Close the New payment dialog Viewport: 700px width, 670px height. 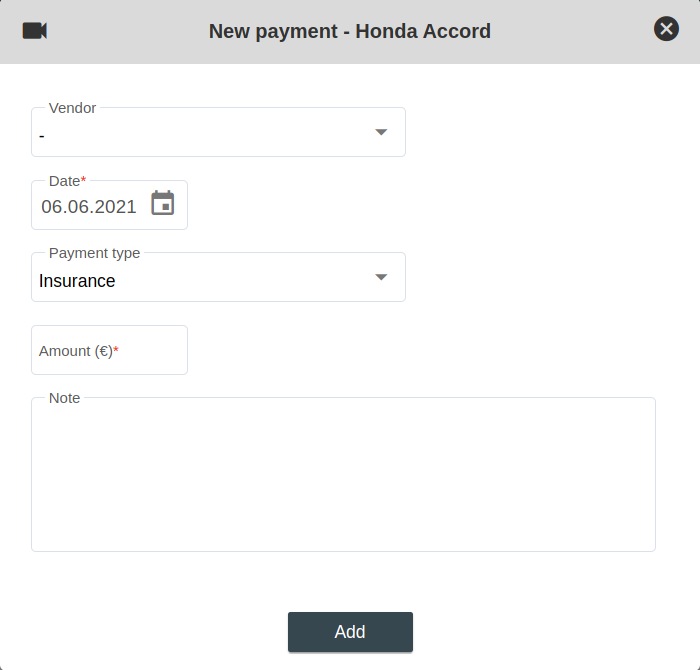click(666, 29)
